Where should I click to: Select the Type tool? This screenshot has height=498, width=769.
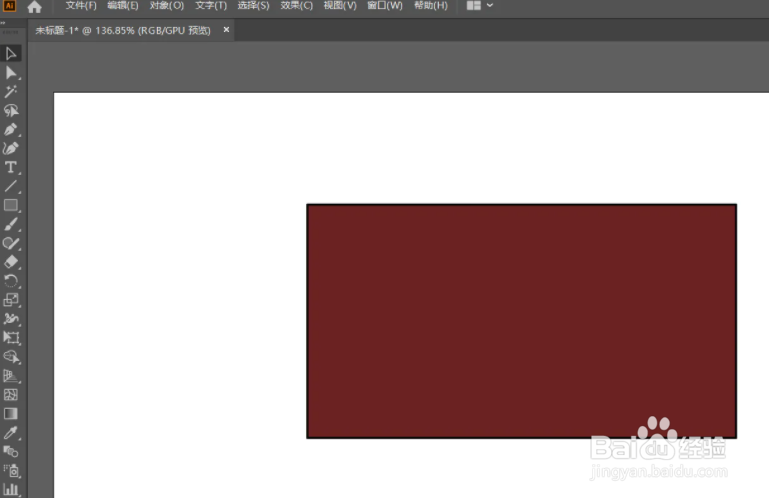[11, 167]
